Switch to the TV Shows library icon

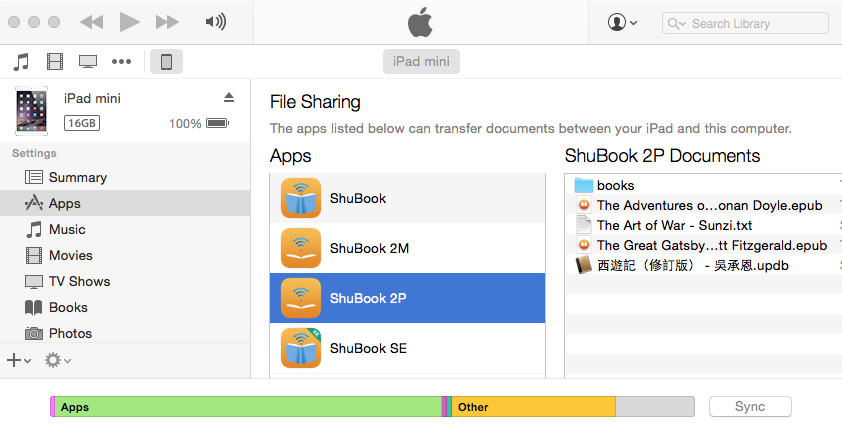[88, 61]
